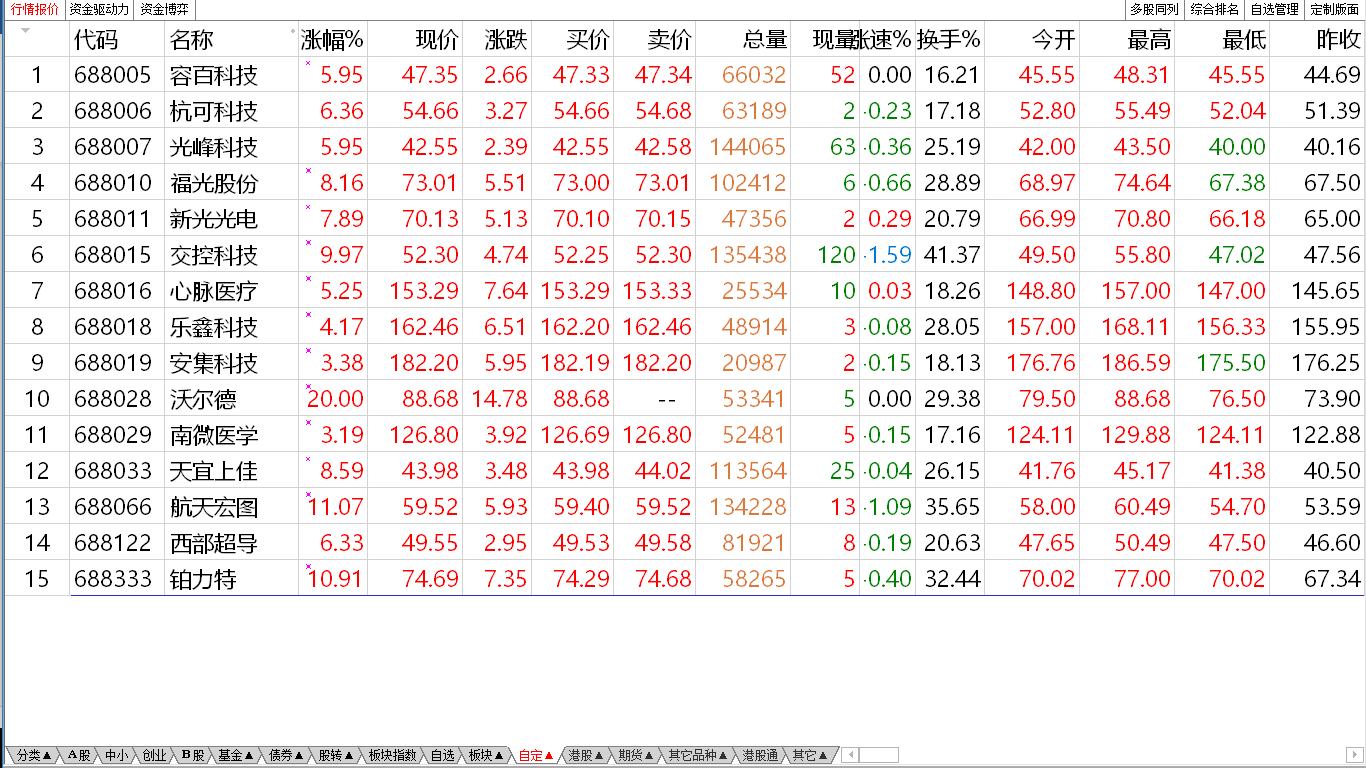The image size is (1366, 768).
Task: Open 分类 category menu tab
Action: coord(34,755)
